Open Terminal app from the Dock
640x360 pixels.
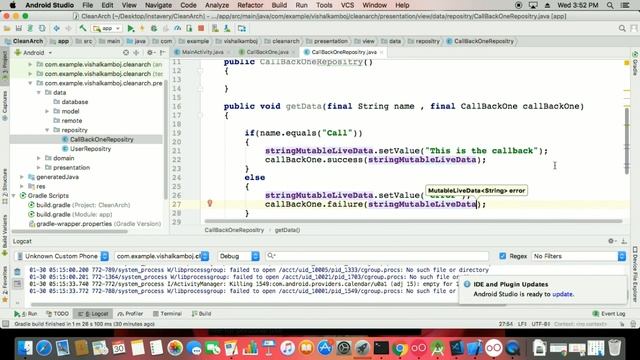click(381, 348)
